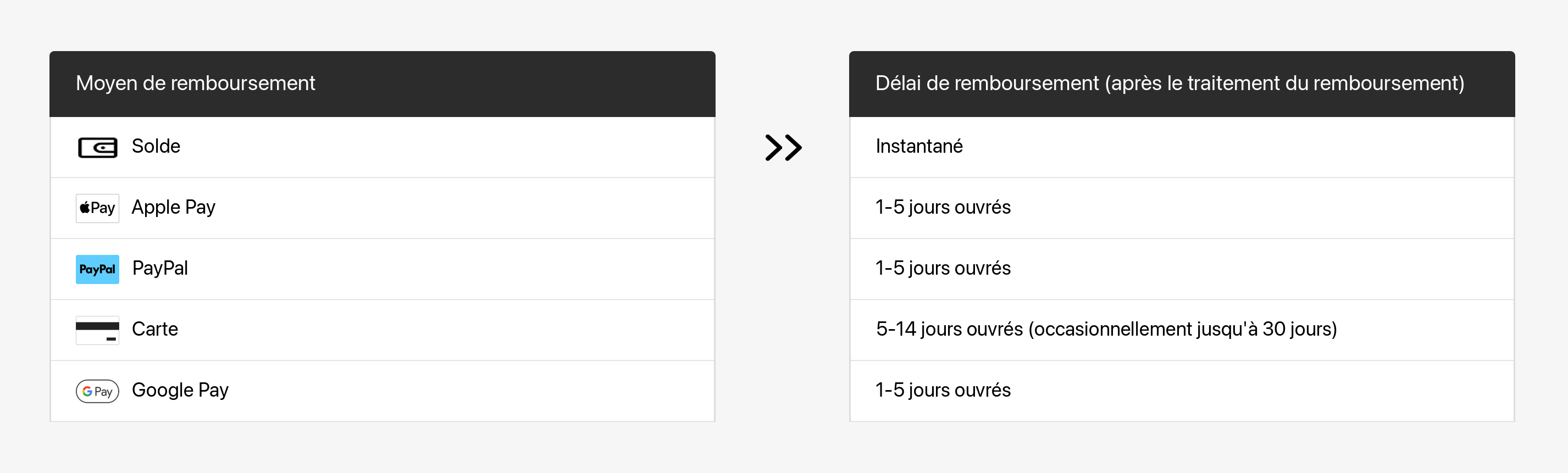This screenshot has width=1568, height=473.
Task: Select the Apple Pay label
Action: [174, 208]
